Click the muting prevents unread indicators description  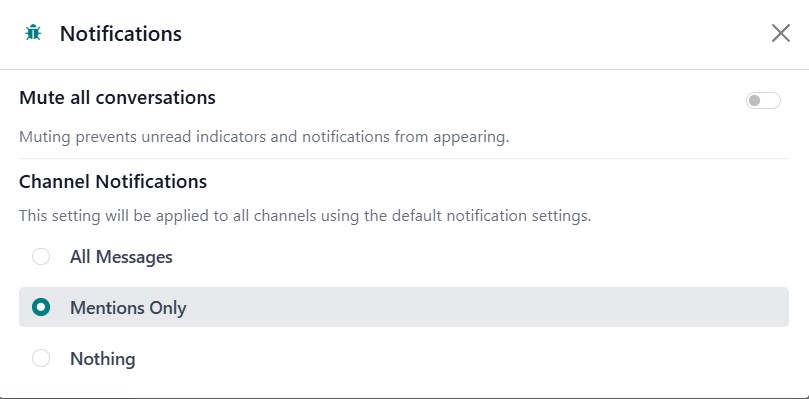pyautogui.click(x=264, y=137)
